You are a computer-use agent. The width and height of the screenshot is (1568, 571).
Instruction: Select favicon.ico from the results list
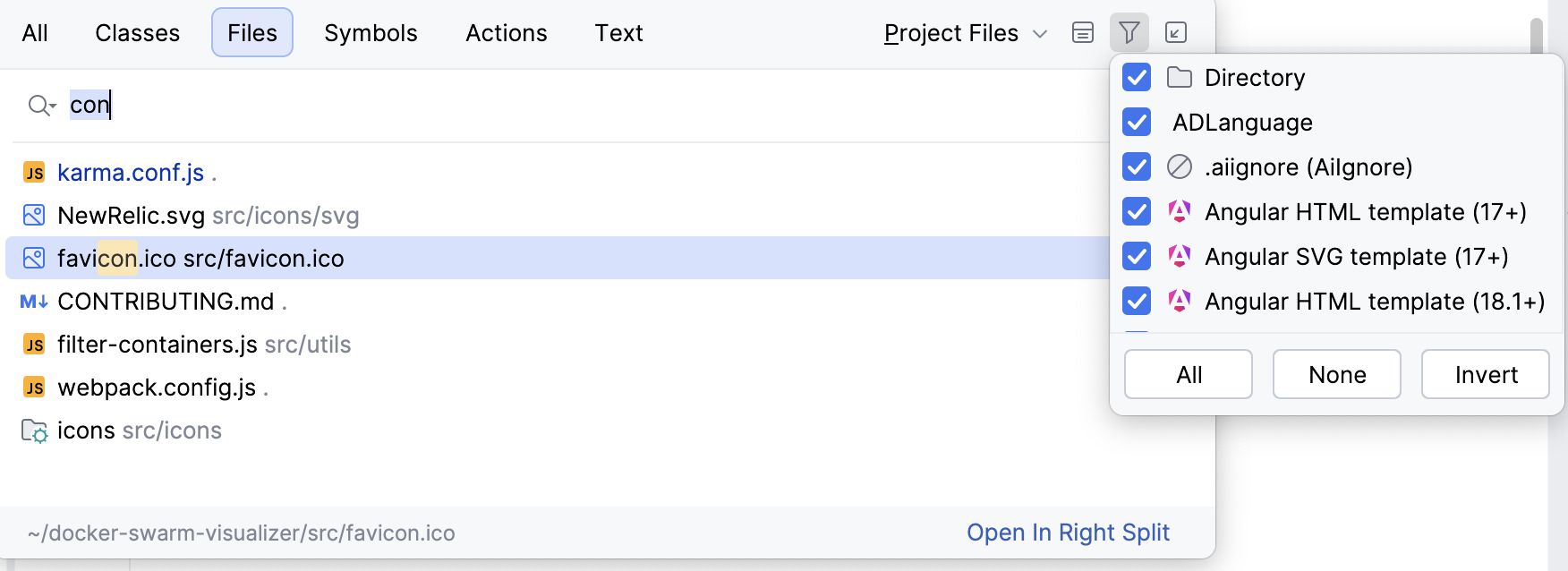click(x=200, y=259)
